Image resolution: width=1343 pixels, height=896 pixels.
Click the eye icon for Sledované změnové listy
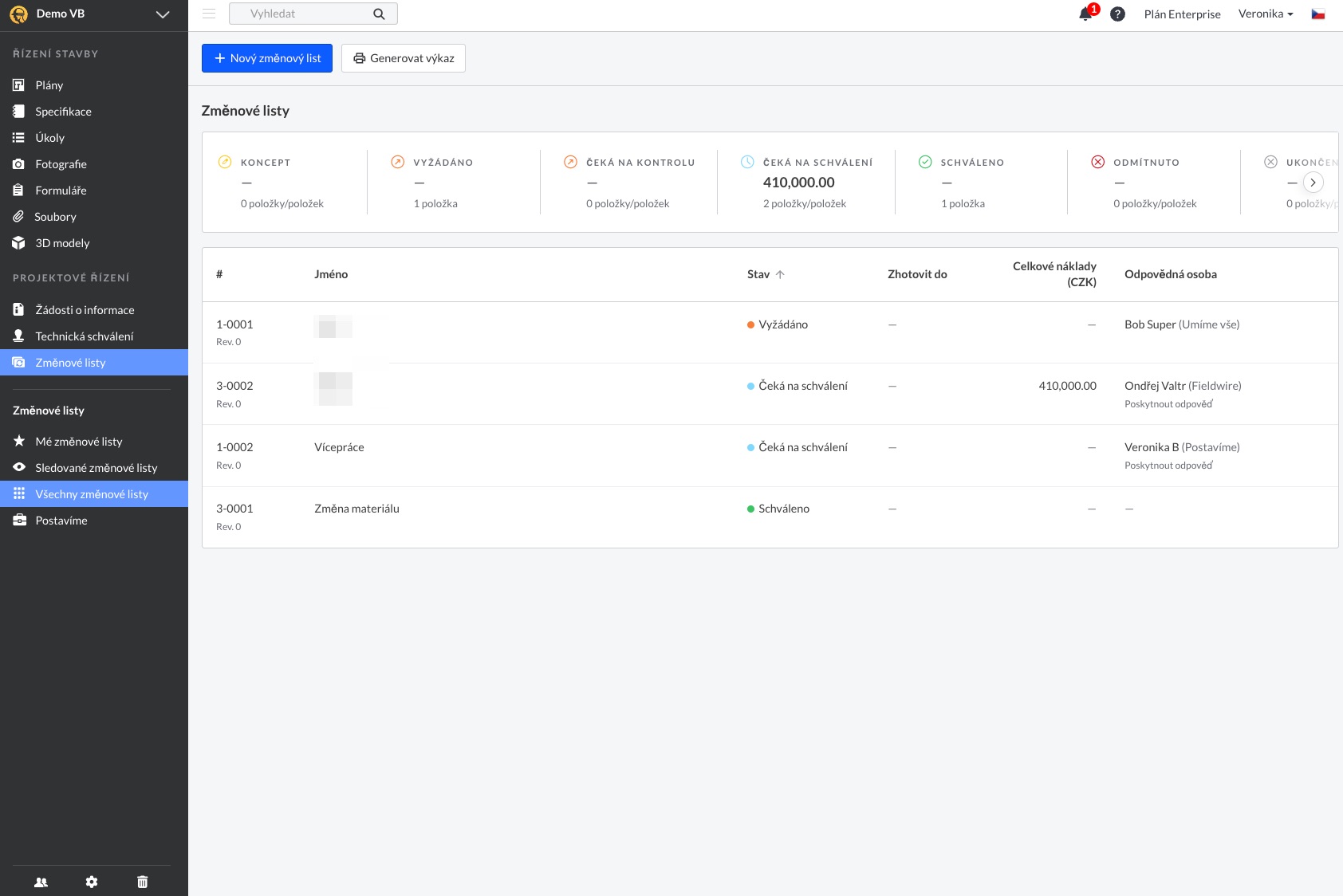[x=18, y=467]
